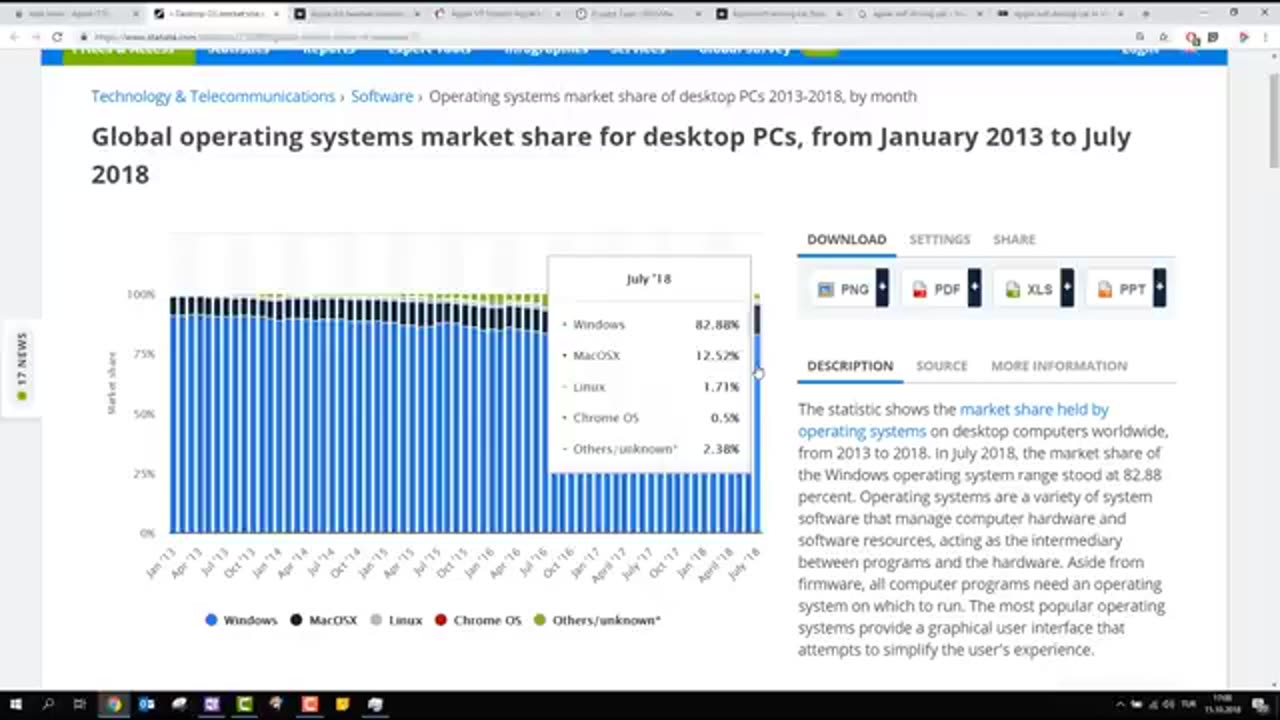Toggle the Others/unknown series in legend

(597, 620)
